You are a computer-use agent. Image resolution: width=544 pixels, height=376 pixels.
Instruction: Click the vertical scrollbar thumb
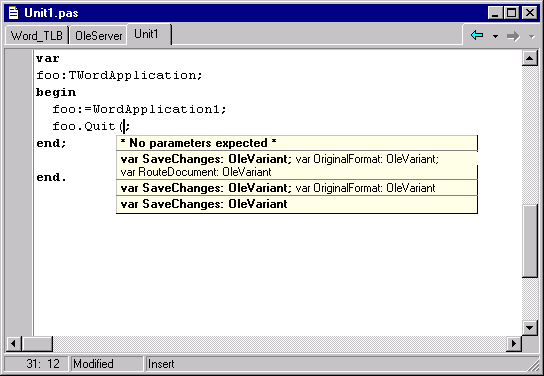click(x=529, y=241)
